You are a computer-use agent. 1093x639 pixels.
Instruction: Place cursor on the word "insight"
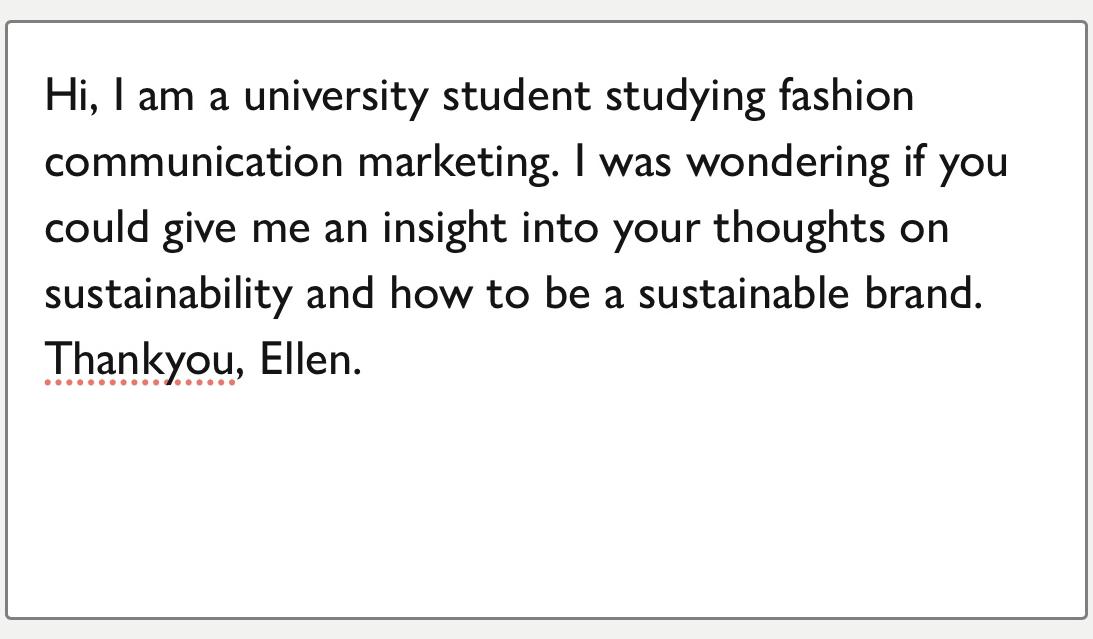pyautogui.click(x=445, y=229)
